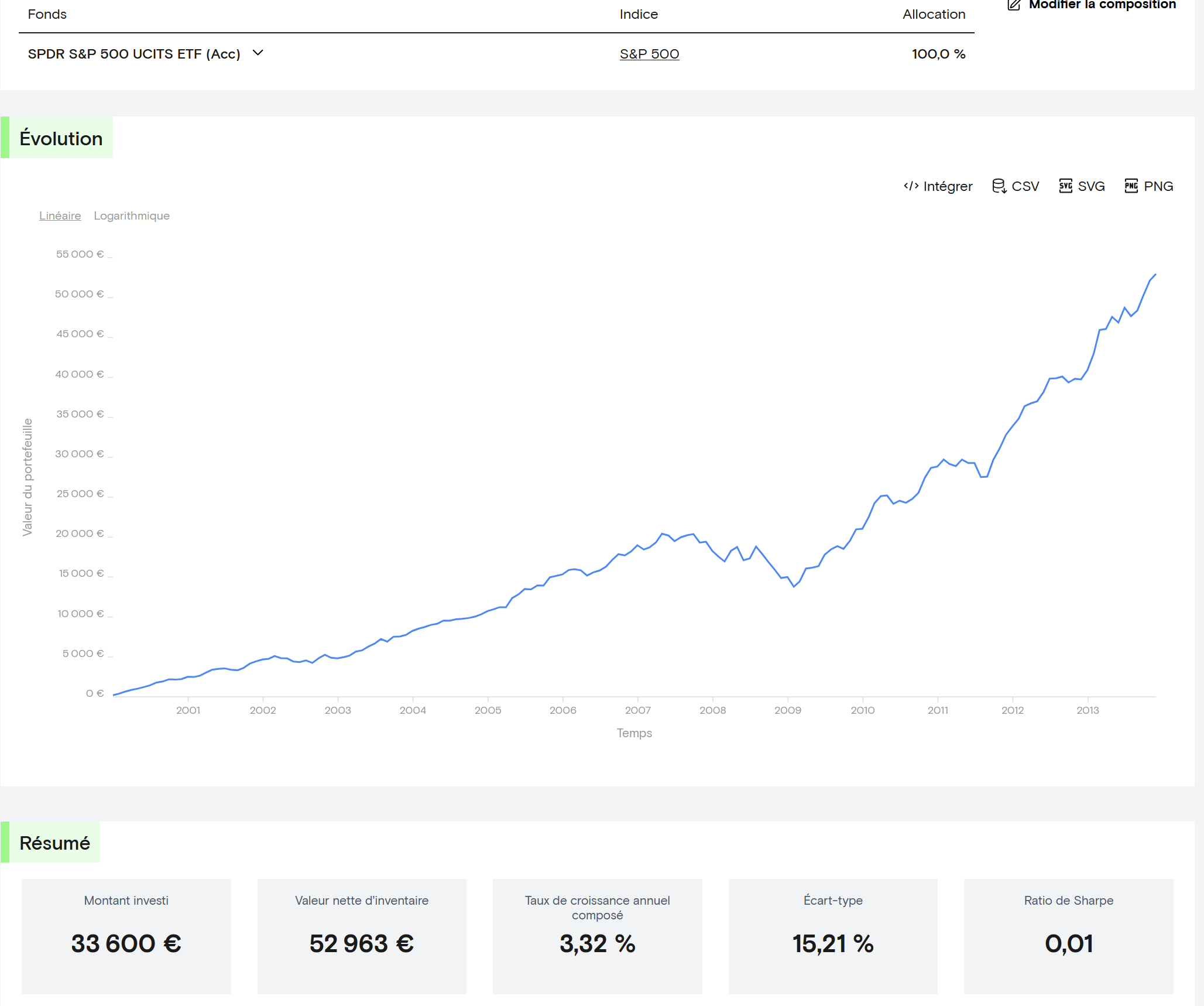
Task: Open the S&P 500 index link
Action: click(x=649, y=54)
